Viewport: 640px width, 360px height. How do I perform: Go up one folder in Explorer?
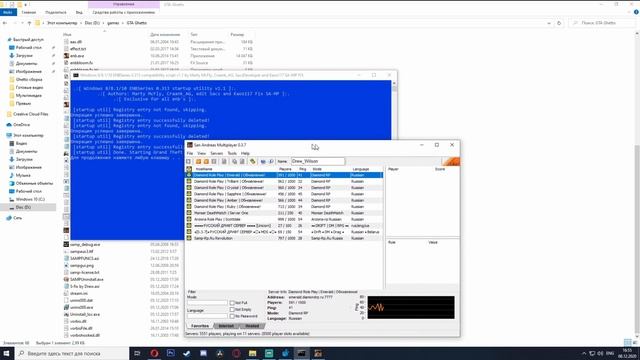tap(29, 23)
